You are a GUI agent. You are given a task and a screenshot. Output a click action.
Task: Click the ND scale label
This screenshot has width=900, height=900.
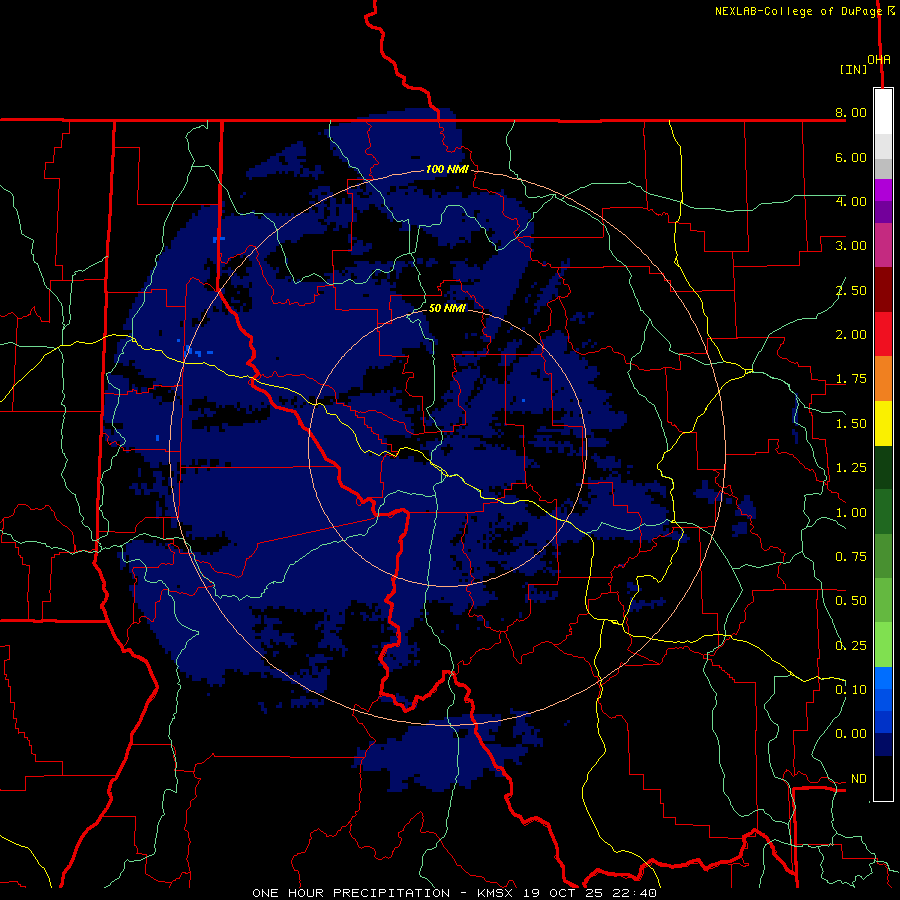click(859, 779)
